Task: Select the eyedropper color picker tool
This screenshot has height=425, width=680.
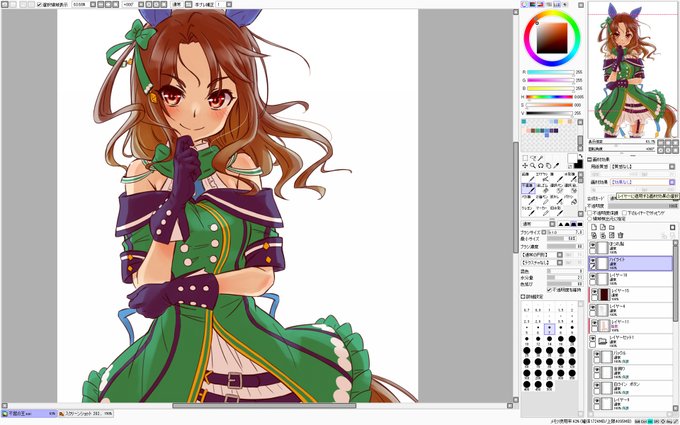Action: pyautogui.click(x=556, y=166)
